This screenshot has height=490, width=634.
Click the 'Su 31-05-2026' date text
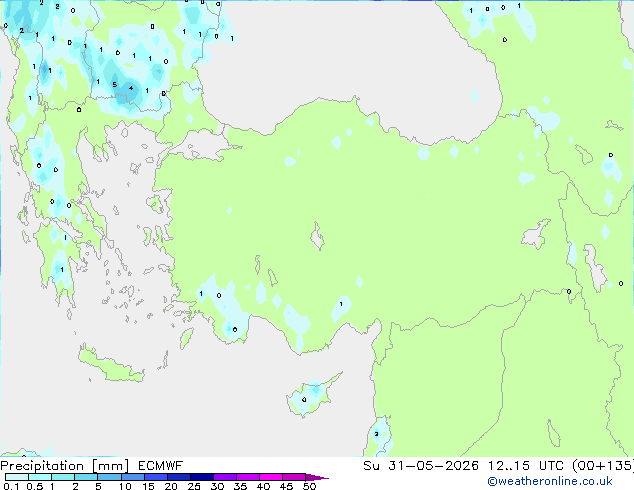pyautogui.click(x=421, y=466)
